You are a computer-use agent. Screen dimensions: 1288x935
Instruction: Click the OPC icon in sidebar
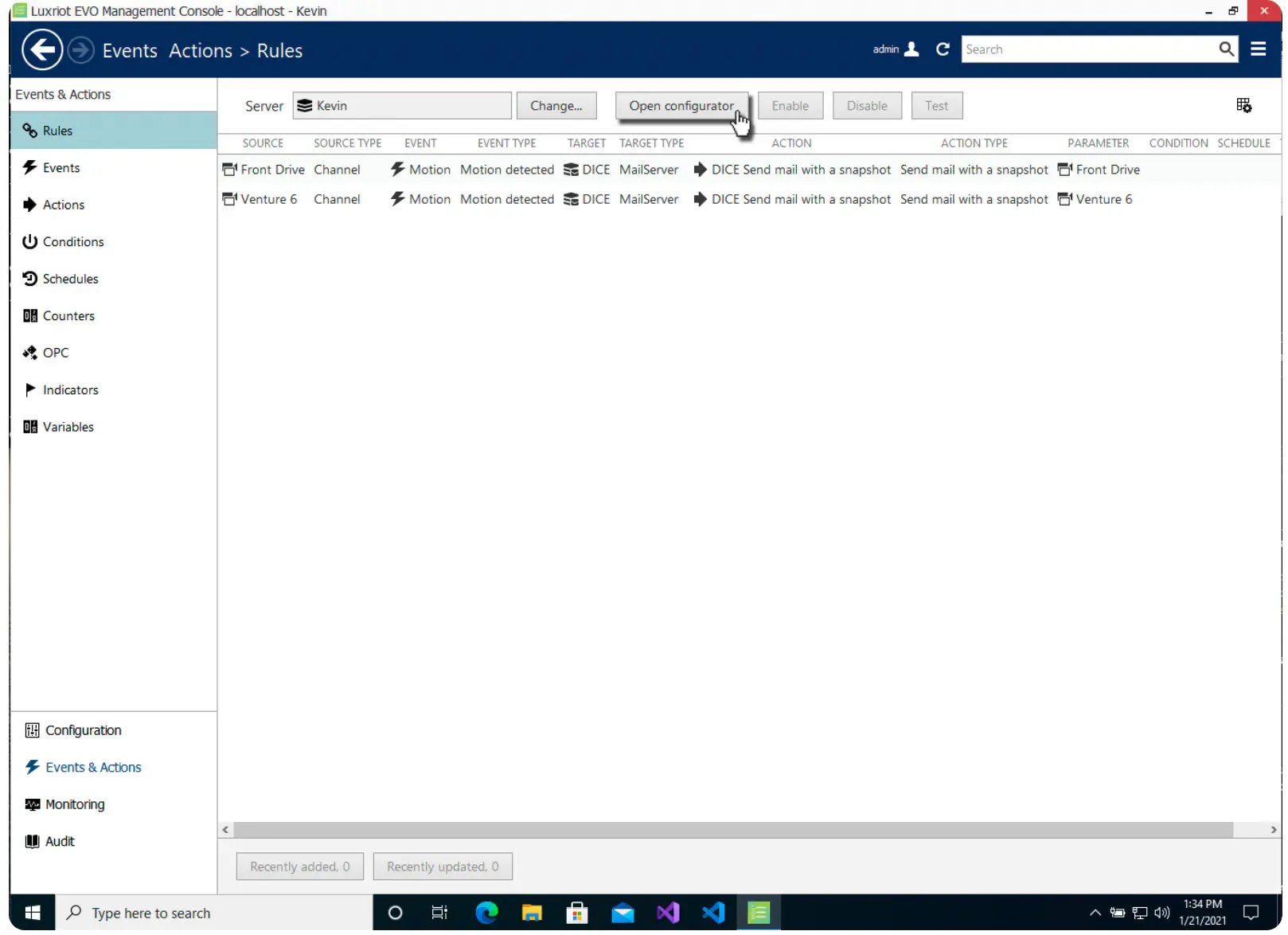[30, 353]
